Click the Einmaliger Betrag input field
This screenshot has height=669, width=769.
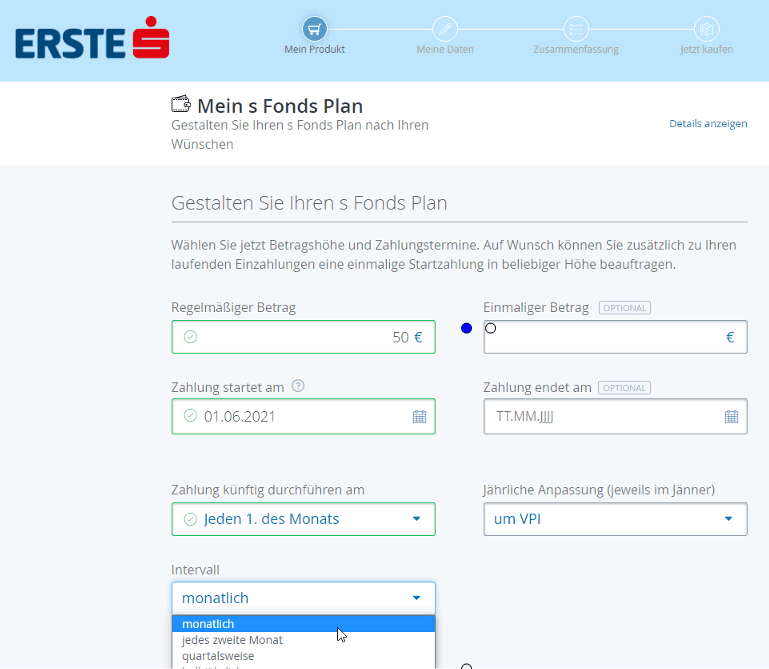(x=615, y=337)
